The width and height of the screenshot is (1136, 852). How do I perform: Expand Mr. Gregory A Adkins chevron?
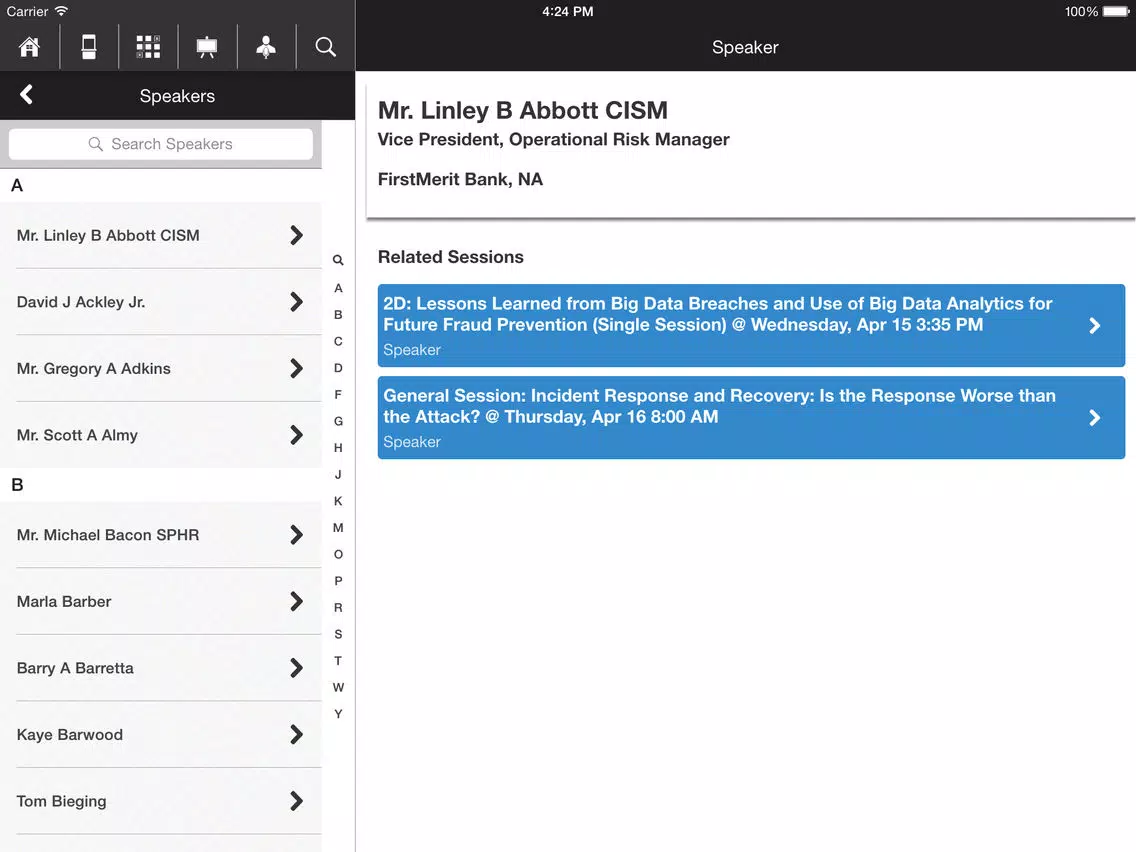296,369
